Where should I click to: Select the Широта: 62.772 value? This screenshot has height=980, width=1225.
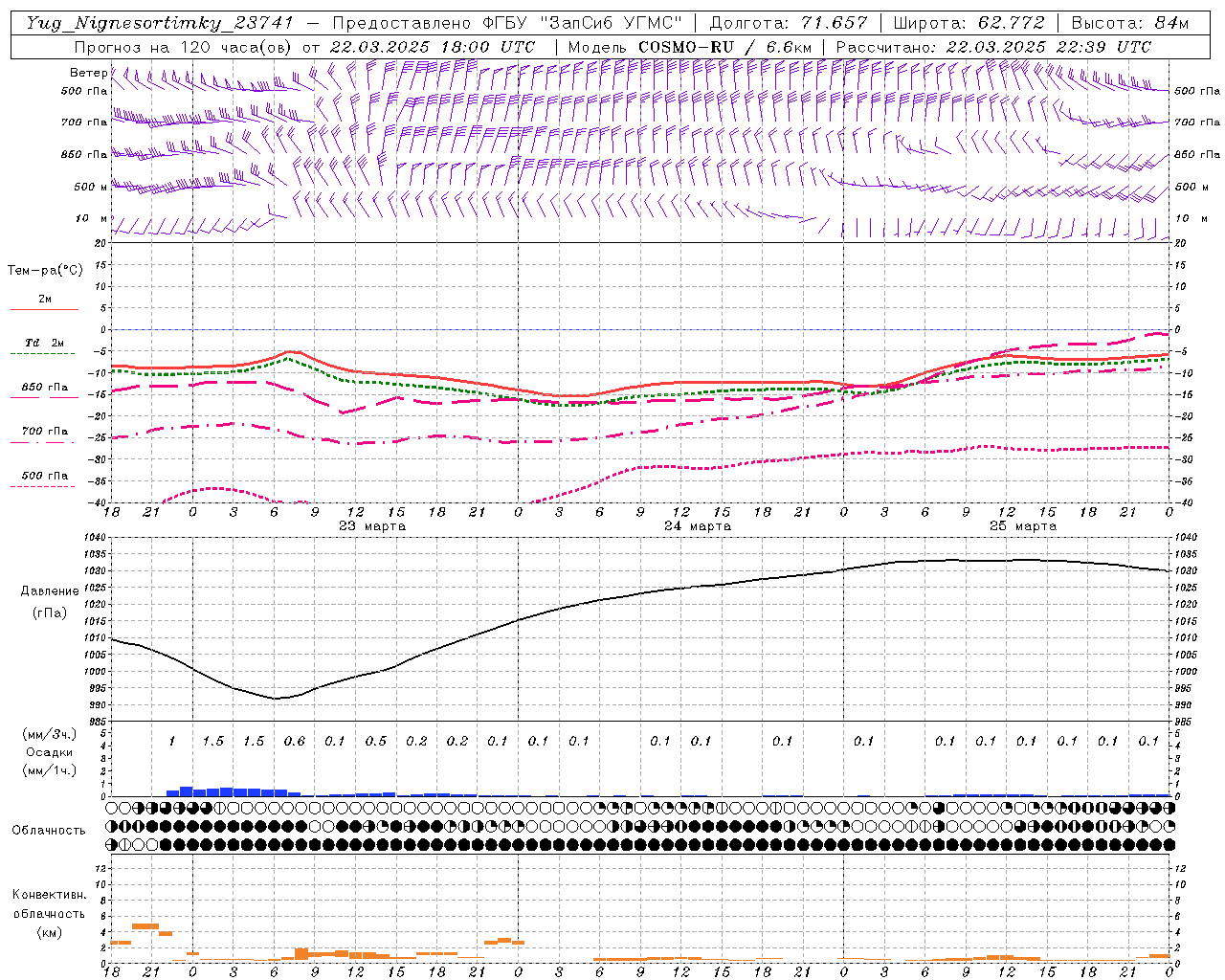pos(969,23)
